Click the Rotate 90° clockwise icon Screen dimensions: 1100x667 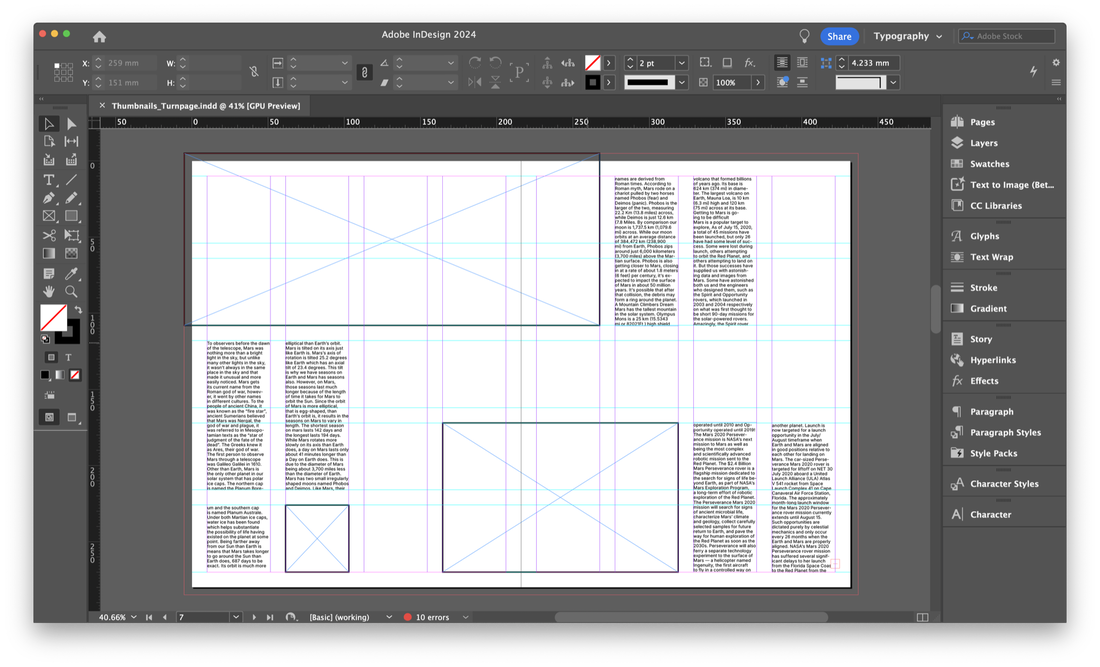(x=475, y=62)
